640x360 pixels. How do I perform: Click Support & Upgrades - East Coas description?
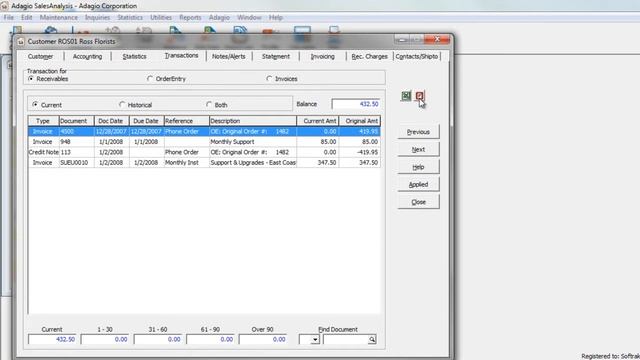click(x=253, y=162)
